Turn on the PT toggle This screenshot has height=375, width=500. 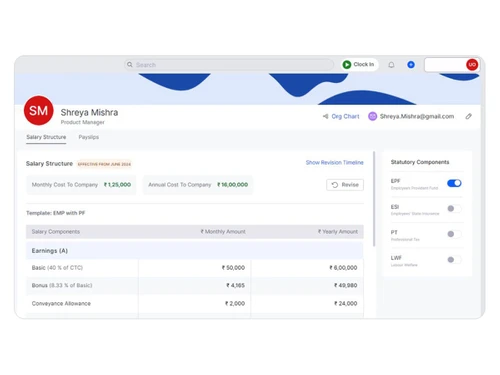click(454, 234)
